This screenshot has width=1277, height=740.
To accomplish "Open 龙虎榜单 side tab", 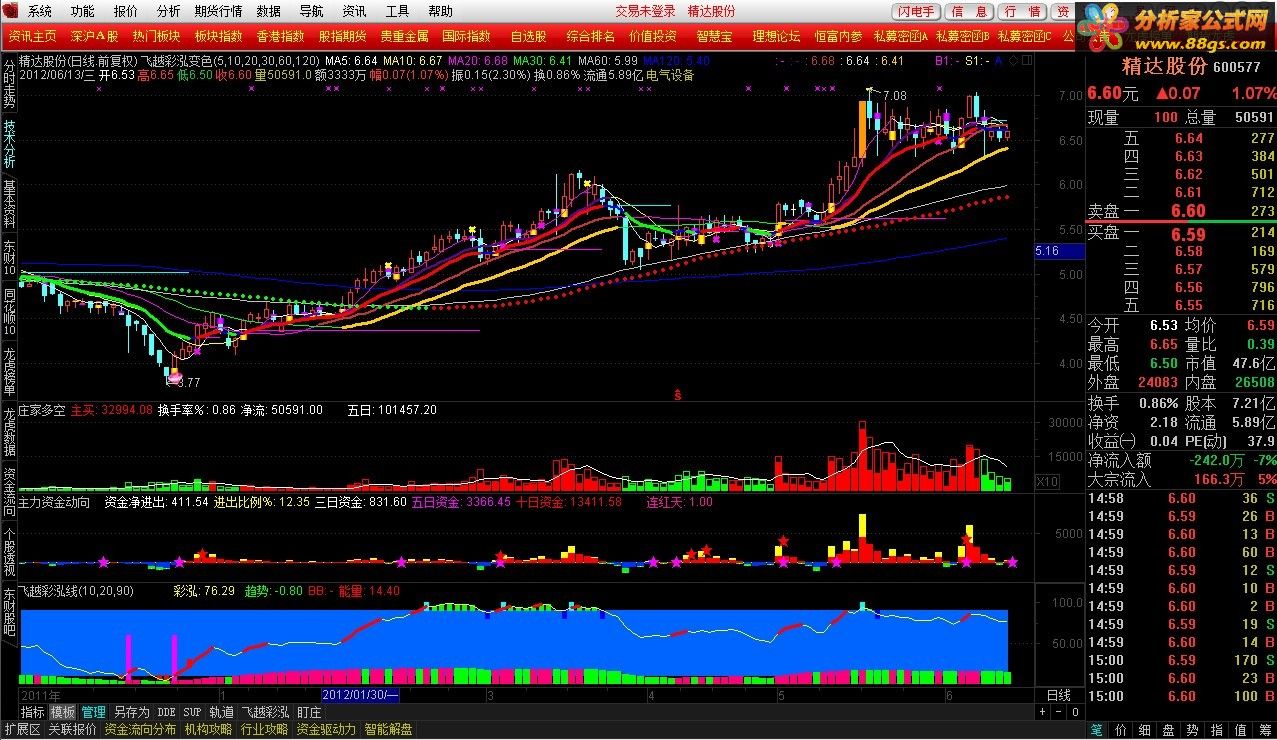I will tap(9, 372).
